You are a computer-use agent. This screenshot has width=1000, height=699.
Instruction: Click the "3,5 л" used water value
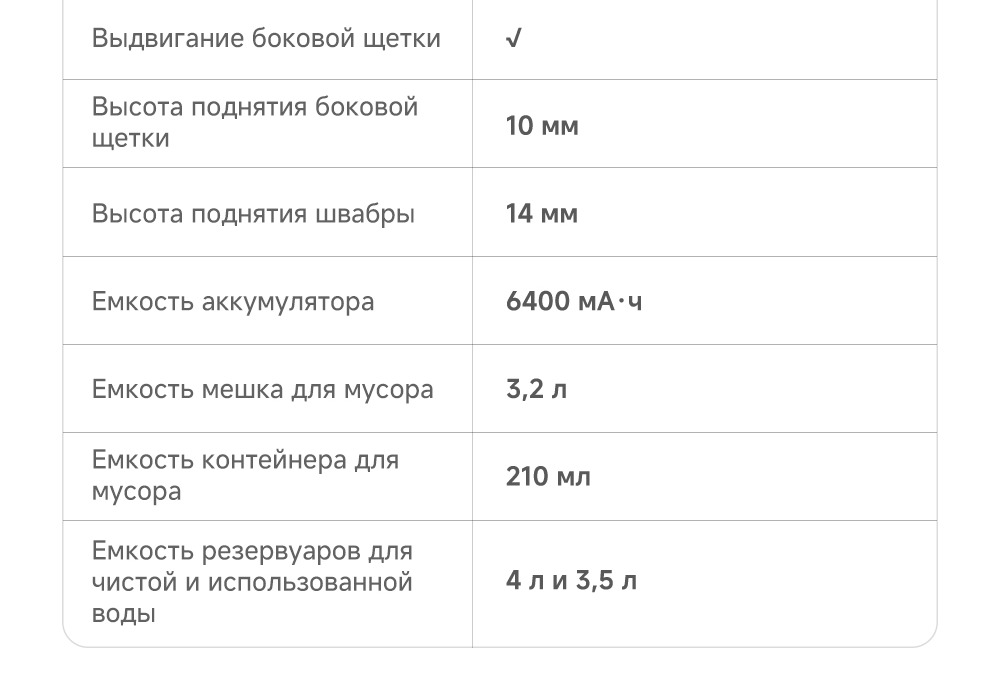(x=607, y=581)
